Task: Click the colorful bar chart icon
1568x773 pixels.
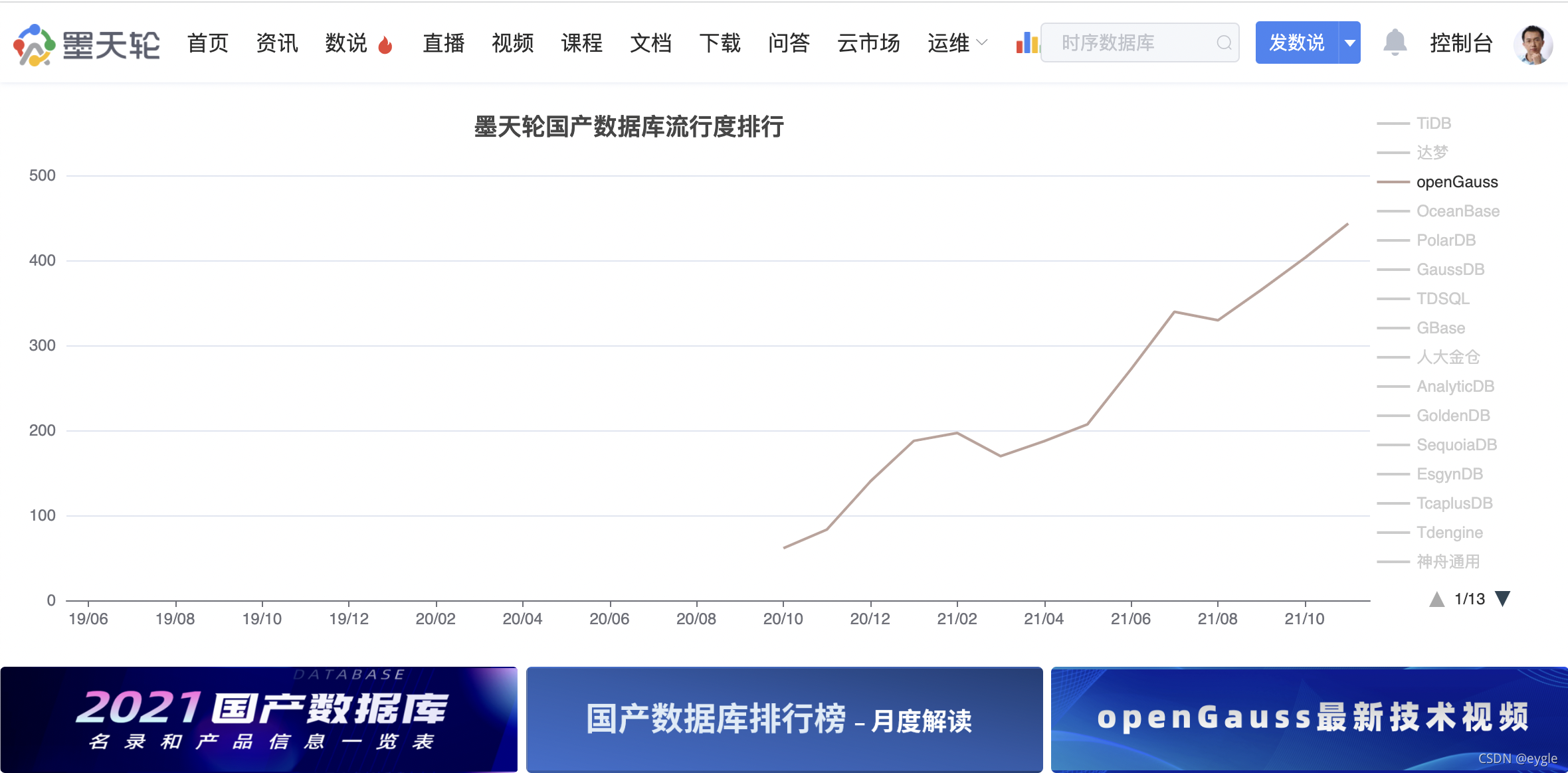Action: click(x=1027, y=43)
